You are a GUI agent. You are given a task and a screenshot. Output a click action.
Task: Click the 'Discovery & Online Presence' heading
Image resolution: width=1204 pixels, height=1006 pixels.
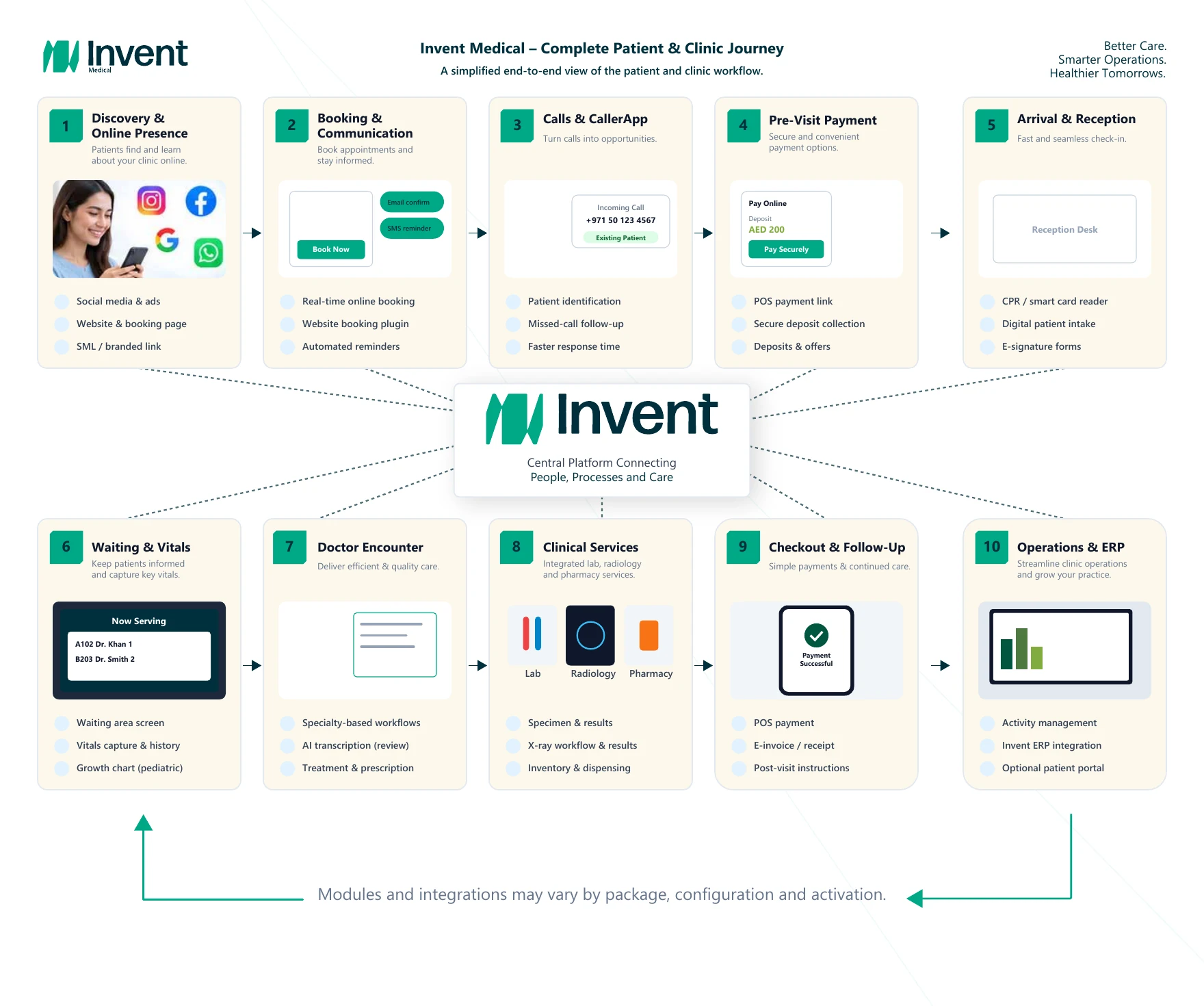click(x=140, y=125)
